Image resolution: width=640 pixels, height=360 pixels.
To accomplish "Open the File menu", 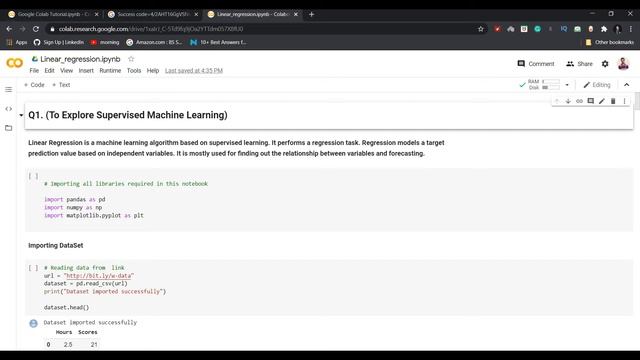I will (34, 71).
